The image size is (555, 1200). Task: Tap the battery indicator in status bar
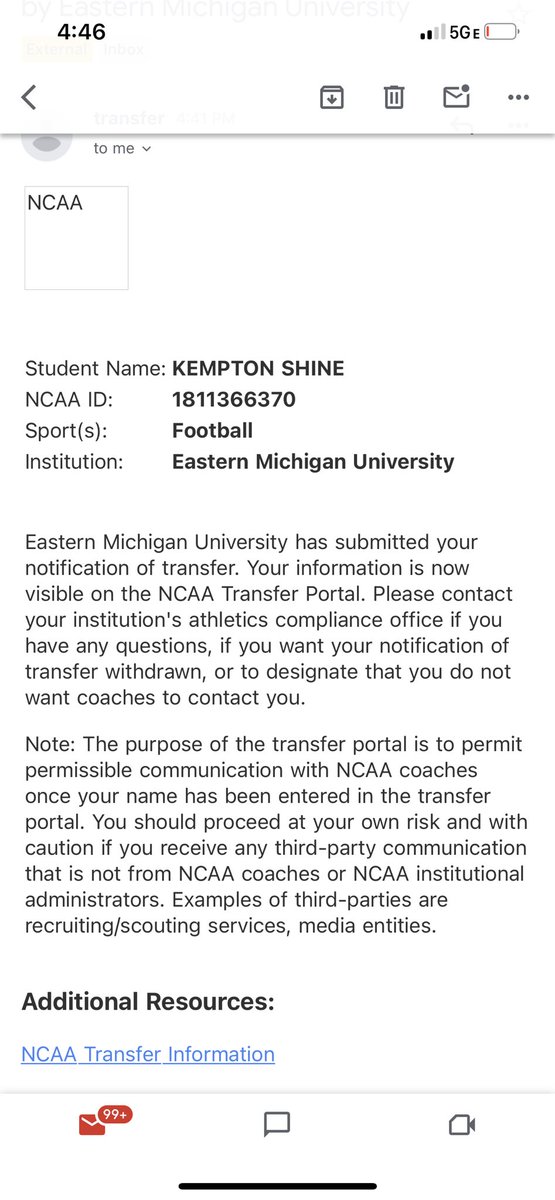click(x=501, y=32)
